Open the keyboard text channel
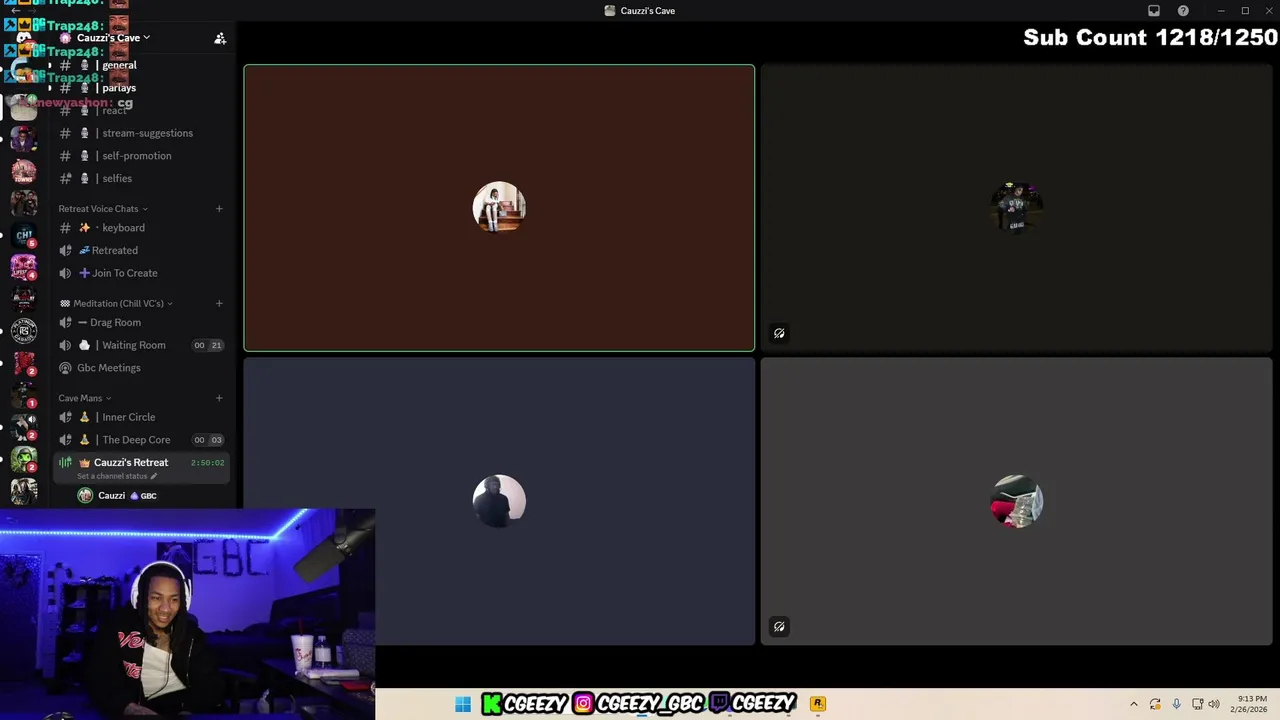Image resolution: width=1280 pixels, height=720 pixels. 140,228
